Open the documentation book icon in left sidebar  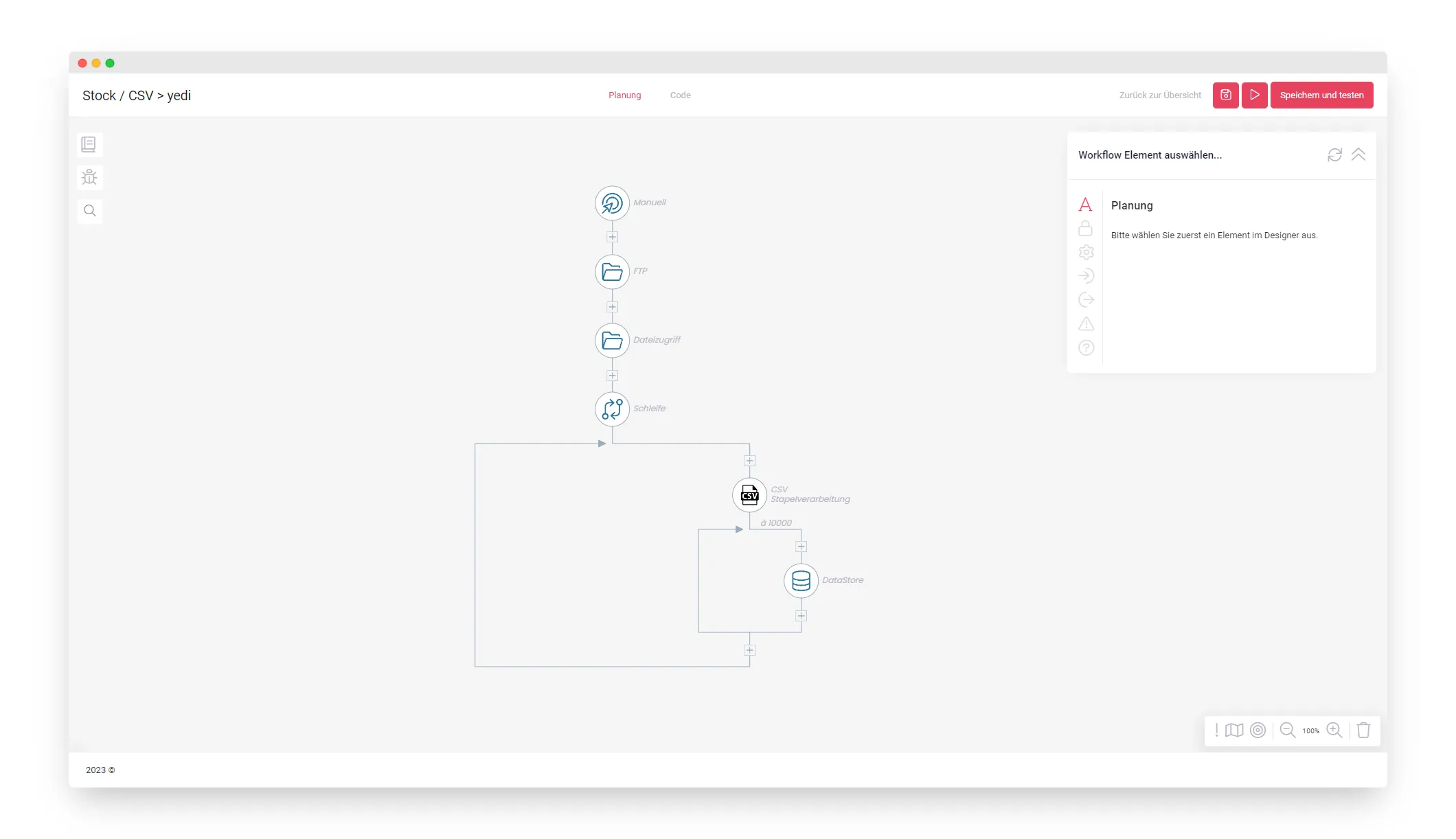tap(89, 145)
